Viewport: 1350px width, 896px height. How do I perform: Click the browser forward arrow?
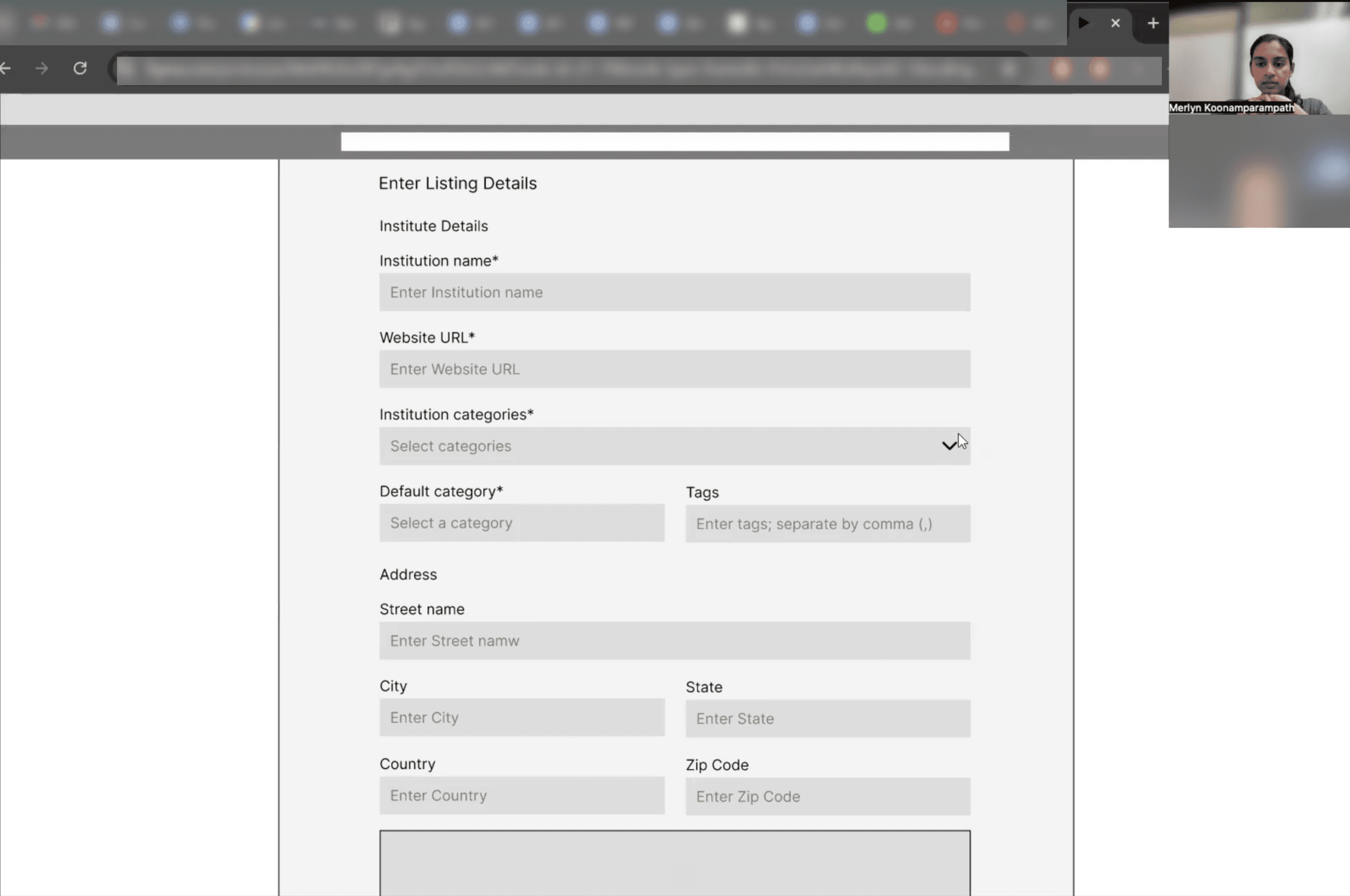(x=42, y=68)
